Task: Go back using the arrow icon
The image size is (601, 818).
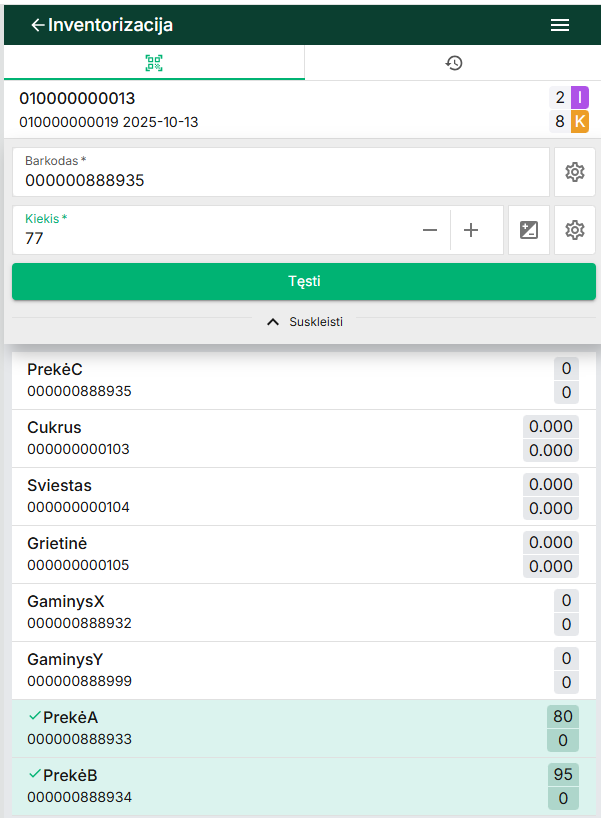Action: (38, 25)
